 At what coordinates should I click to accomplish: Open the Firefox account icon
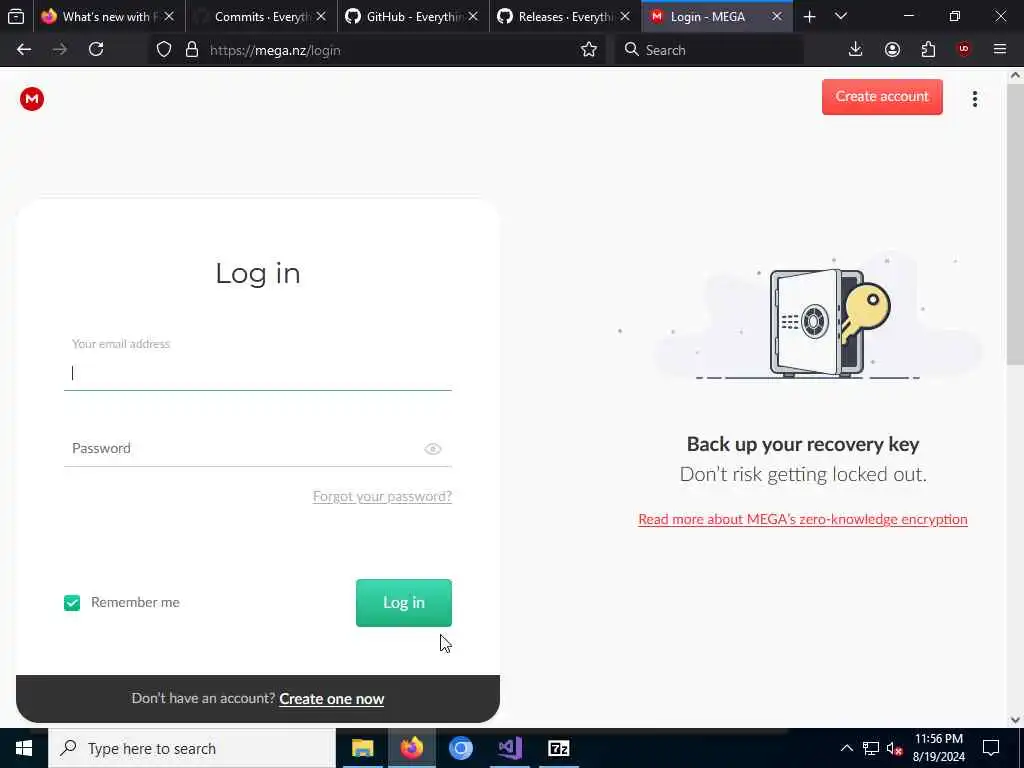pyautogui.click(x=892, y=50)
